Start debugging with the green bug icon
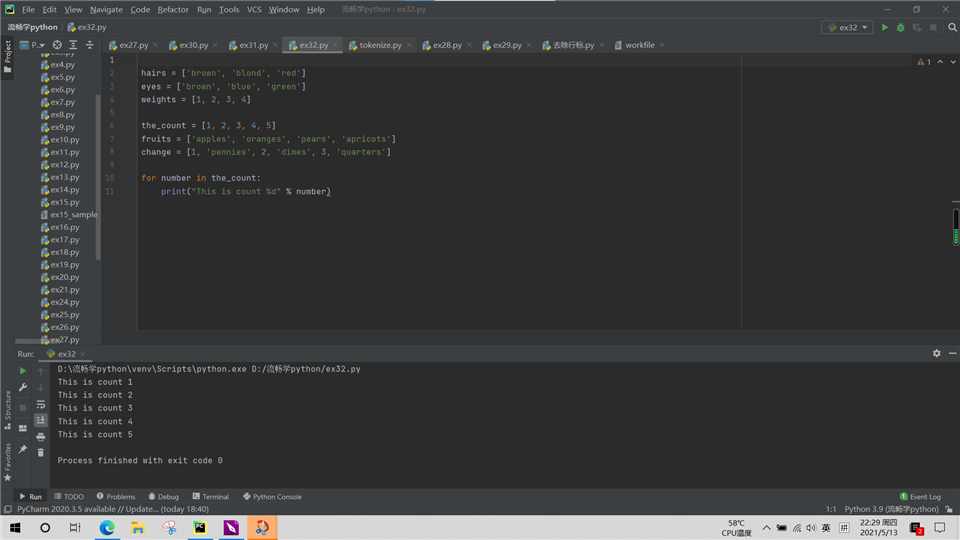The width and height of the screenshot is (960, 540). point(901,28)
